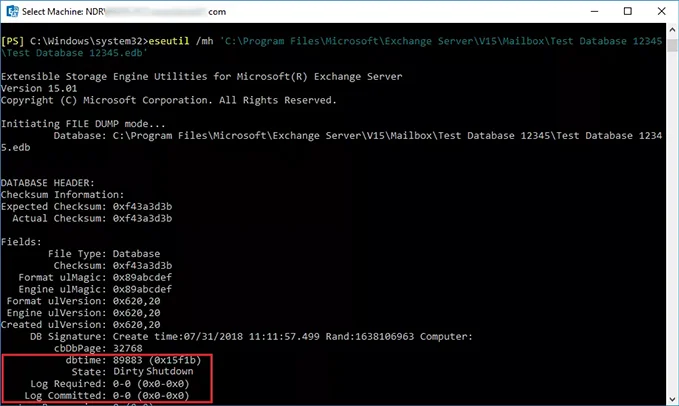Image resolution: width=679 pixels, height=406 pixels.
Task: Close the Exchange shell window
Action: [x=661, y=11]
